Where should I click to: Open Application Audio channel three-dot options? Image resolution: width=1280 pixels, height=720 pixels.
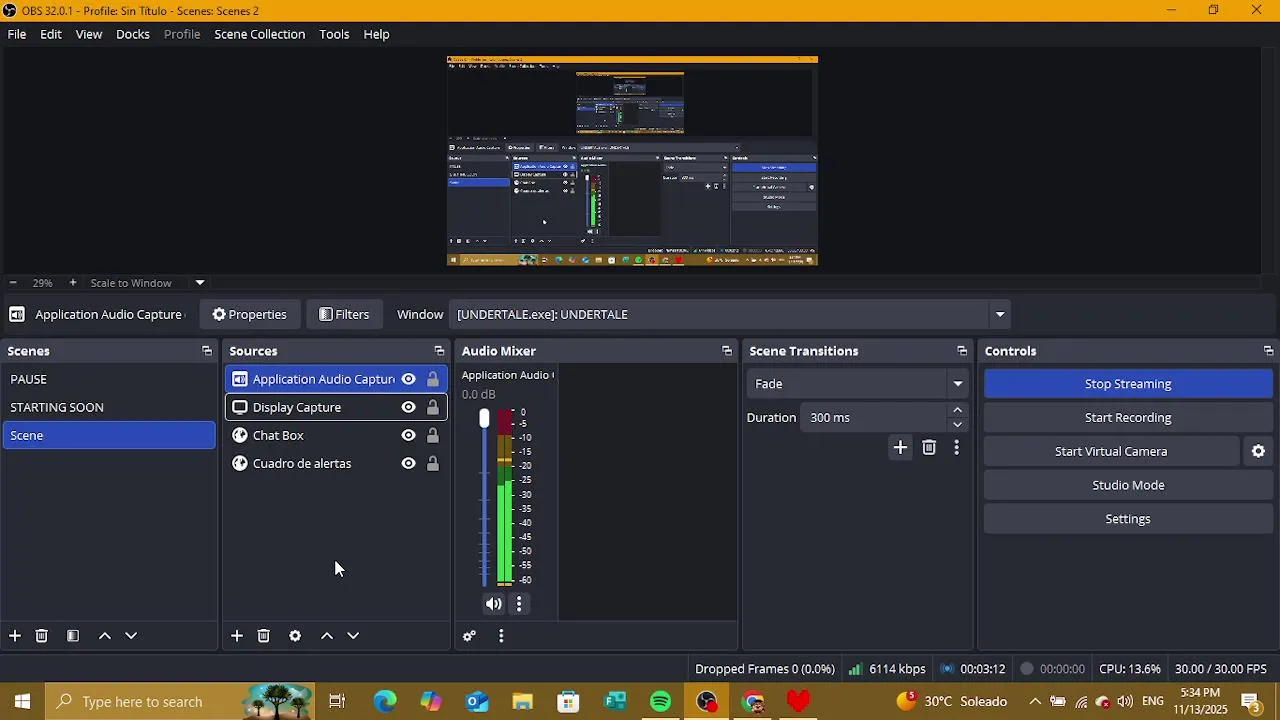pyautogui.click(x=519, y=604)
